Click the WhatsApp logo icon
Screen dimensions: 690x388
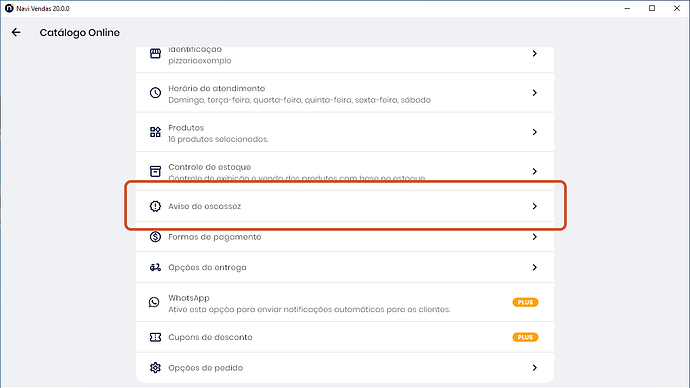154,302
